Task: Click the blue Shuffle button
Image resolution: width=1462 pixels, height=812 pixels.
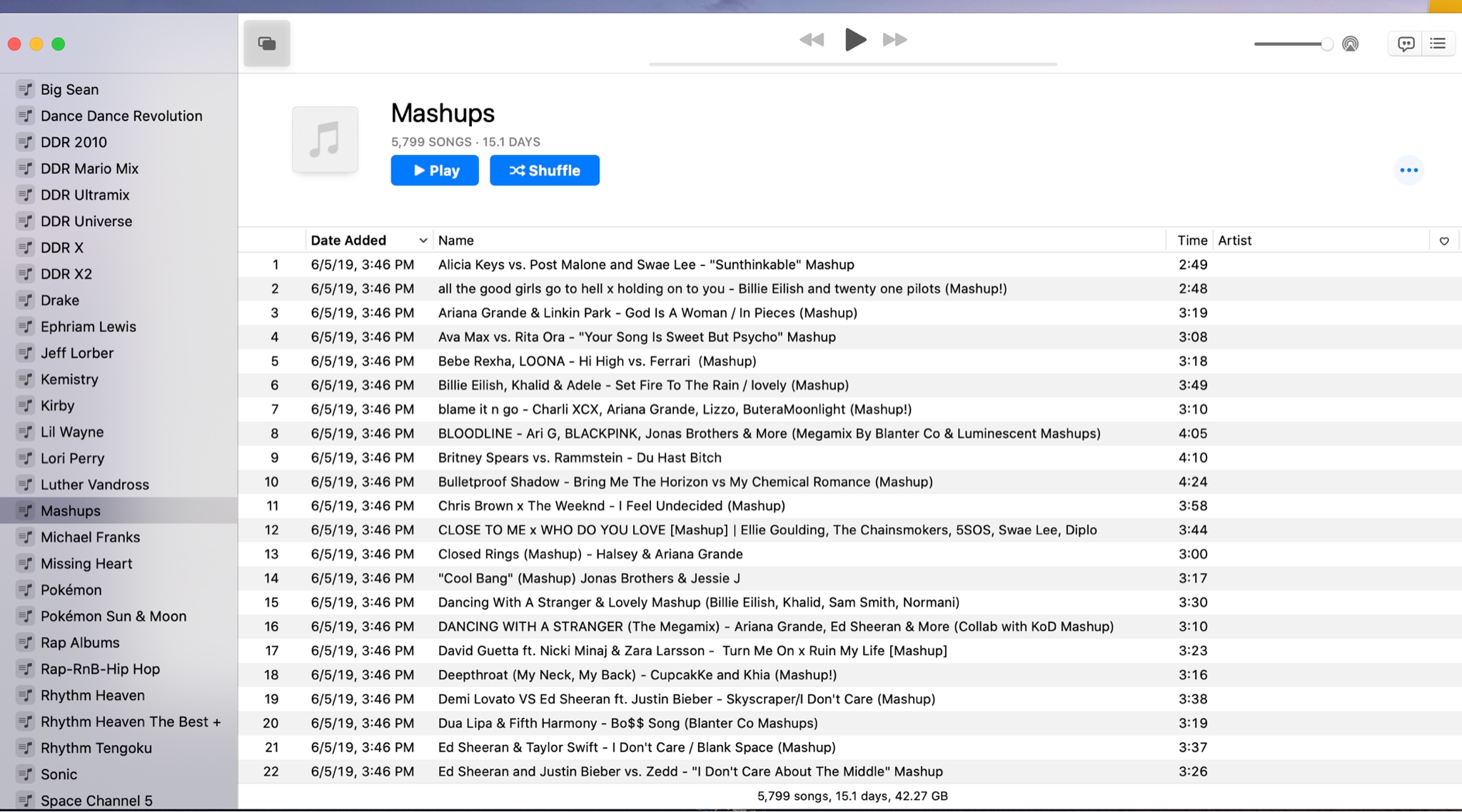Action: pos(544,171)
